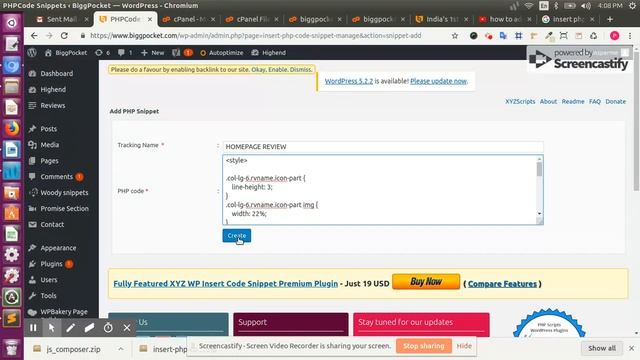640x360 pixels.
Task: Click the Donate link
Action: (616, 101)
